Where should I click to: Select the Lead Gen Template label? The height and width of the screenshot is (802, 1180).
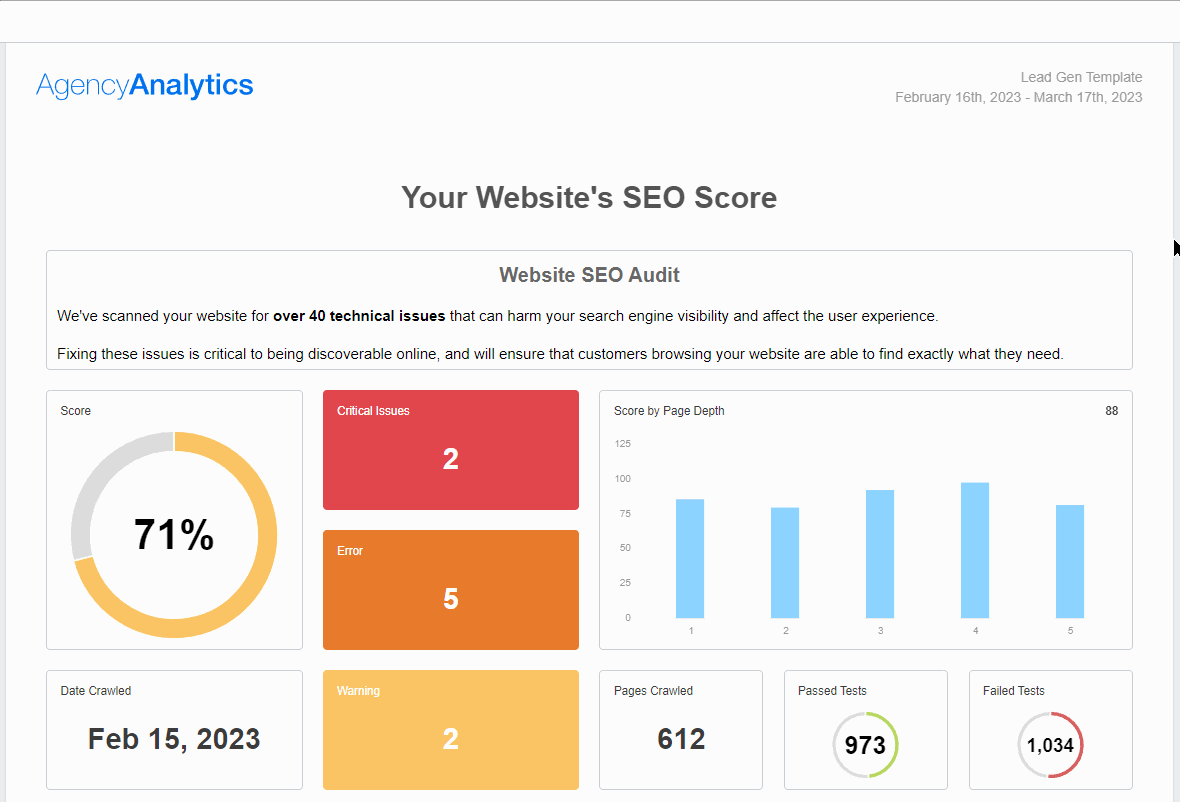[x=1081, y=77]
